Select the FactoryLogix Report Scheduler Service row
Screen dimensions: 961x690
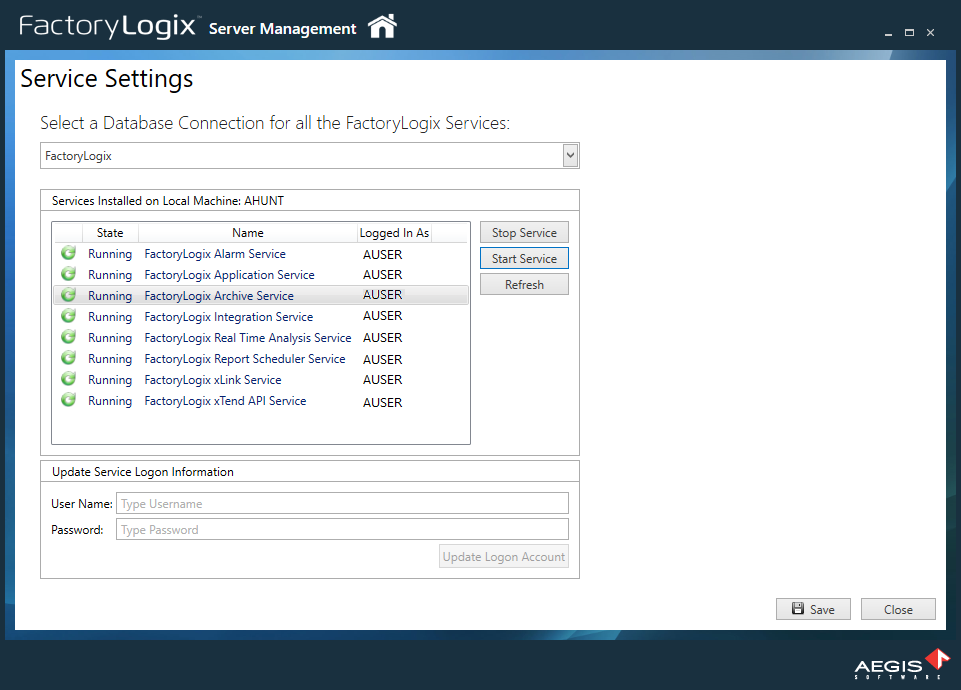tap(247, 358)
